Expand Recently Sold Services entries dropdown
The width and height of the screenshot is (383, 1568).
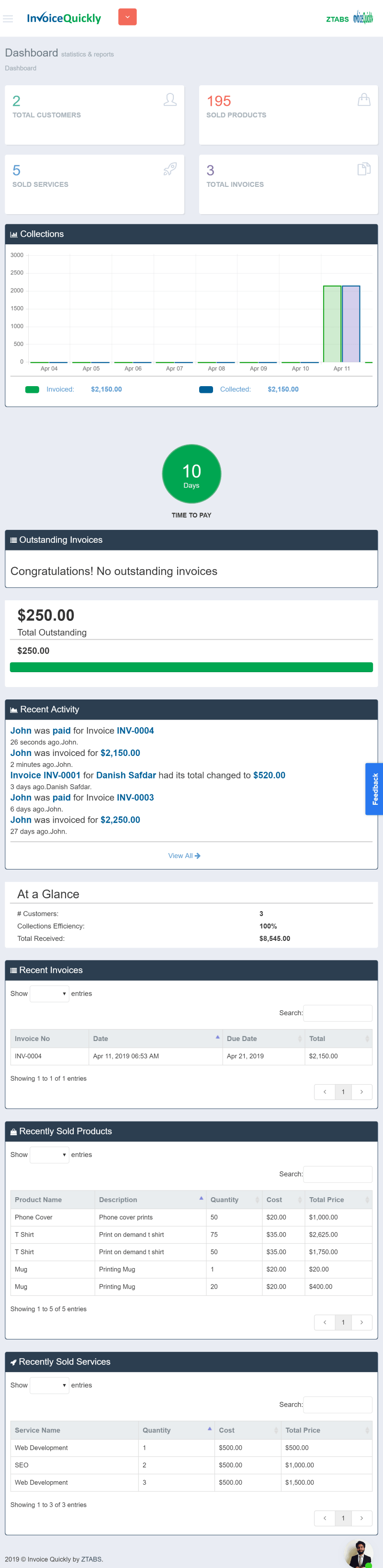point(49,1385)
